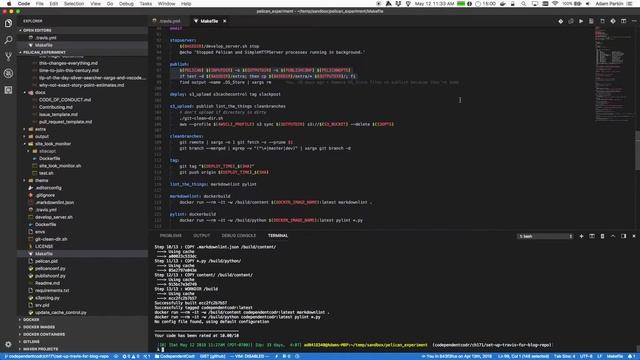Click the errors and warnings status indicator
640x360 pixels.
pos(131,356)
